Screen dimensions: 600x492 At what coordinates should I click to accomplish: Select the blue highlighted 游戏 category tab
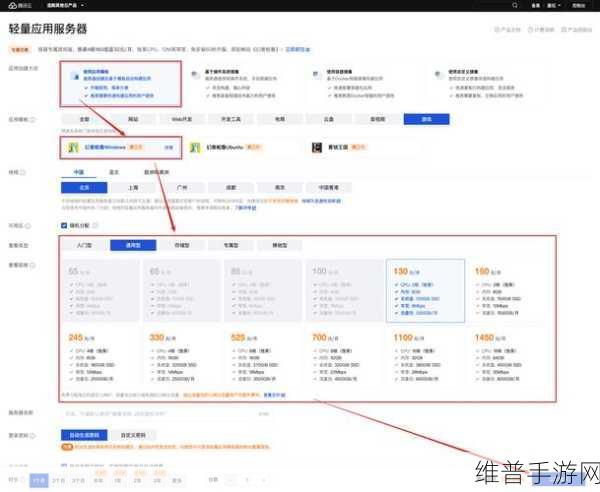tap(427, 119)
